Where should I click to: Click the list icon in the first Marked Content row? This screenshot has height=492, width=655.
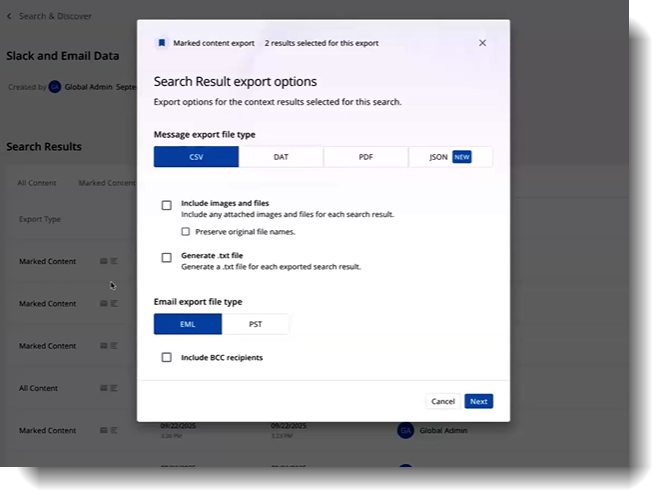(x=114, y=261)
